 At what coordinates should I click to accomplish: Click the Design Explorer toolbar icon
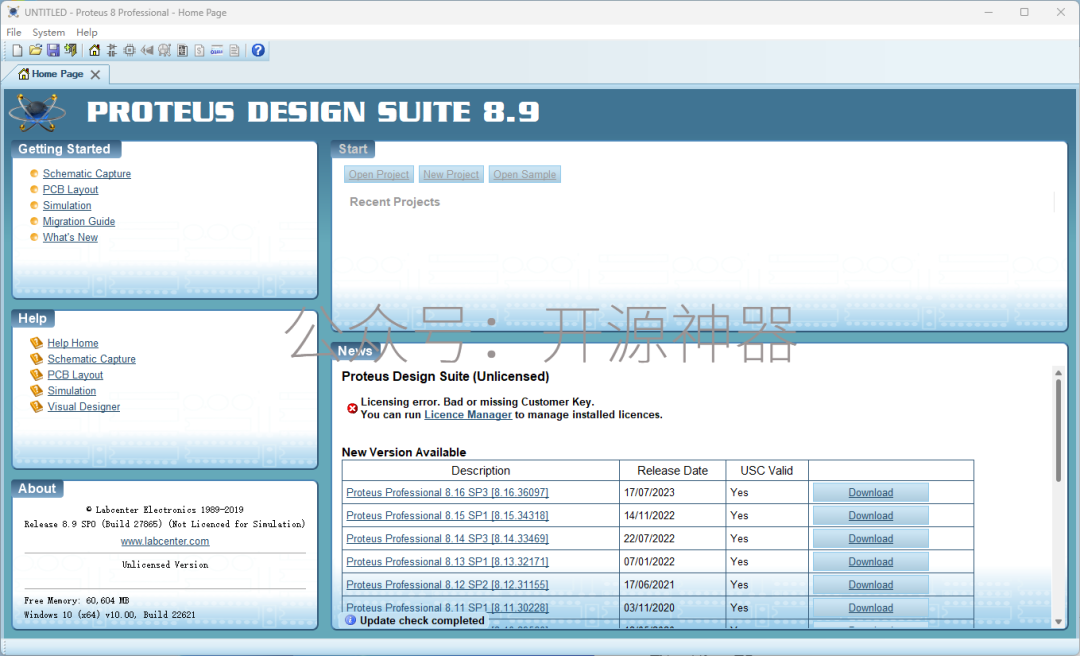point(183,50)
